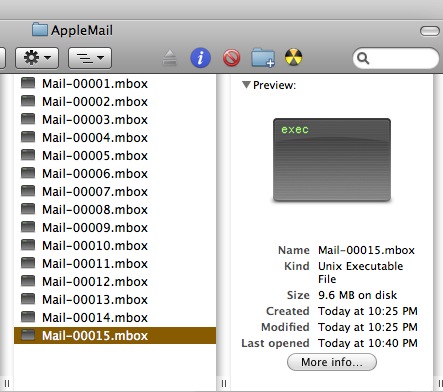
Task: Click the Last opened time 10:40 PM
Action: 393,343
